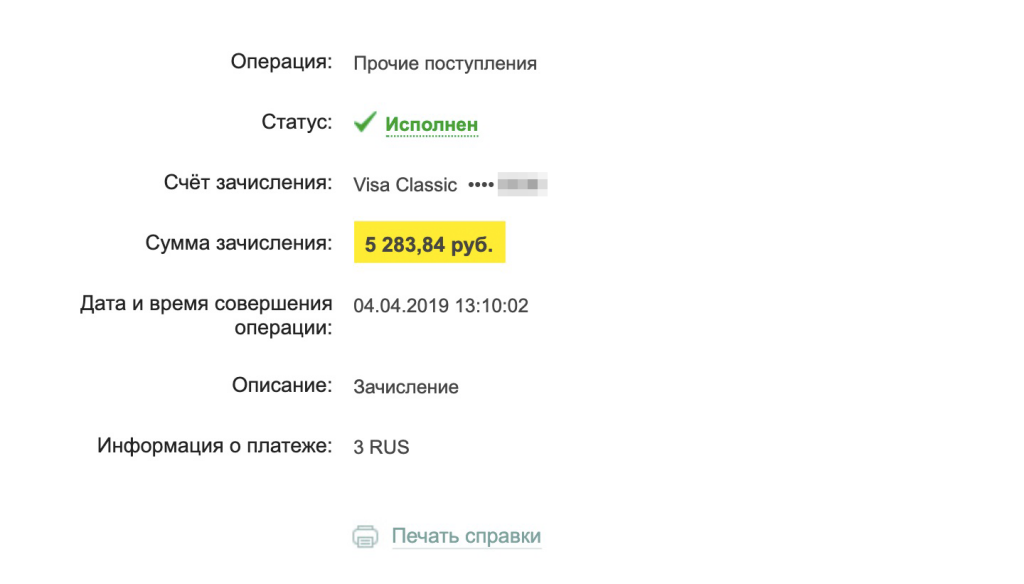Select the 3 RUS payment info value
Viewport: 1024px width, 584px height.
click(381, 448)
